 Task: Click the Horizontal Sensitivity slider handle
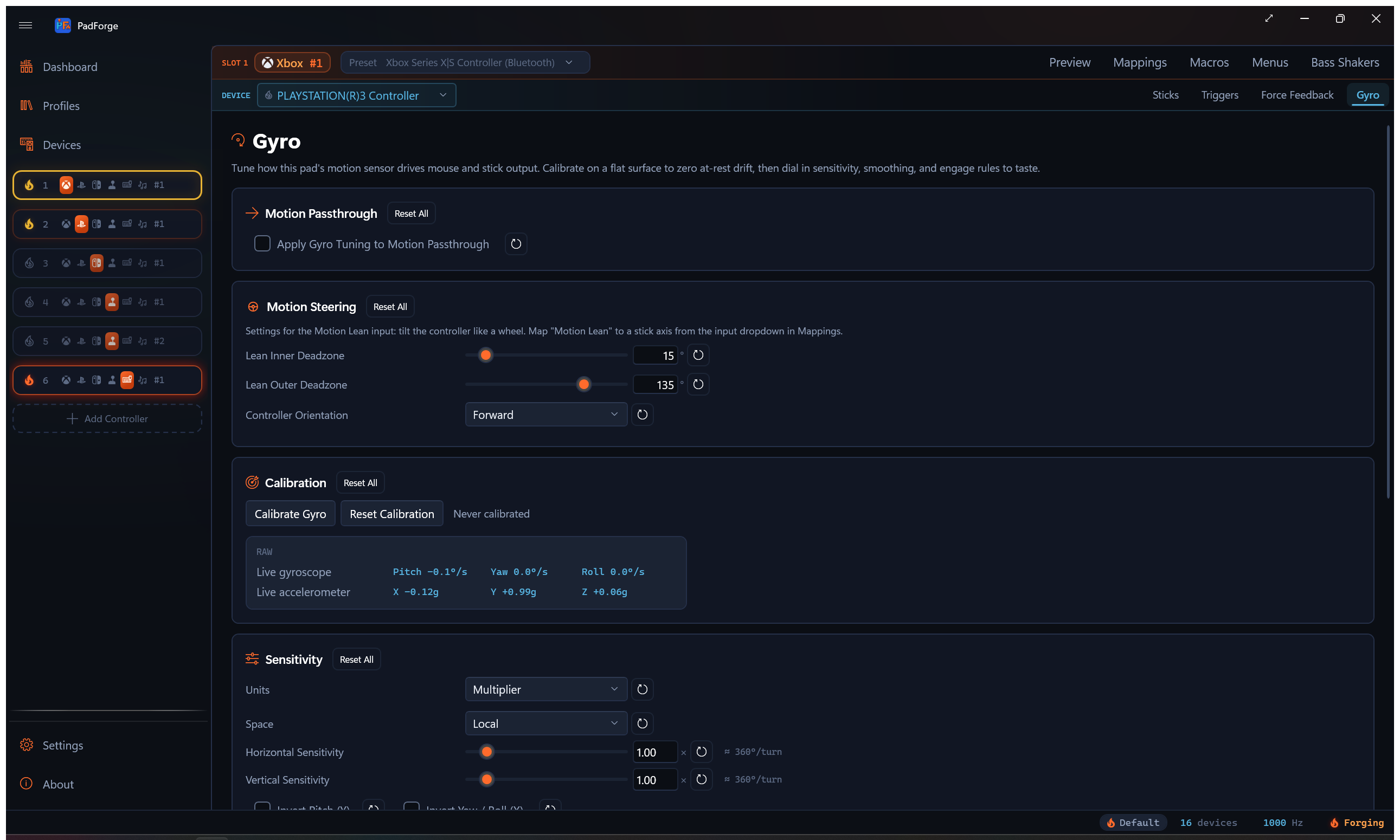[487, 752]
